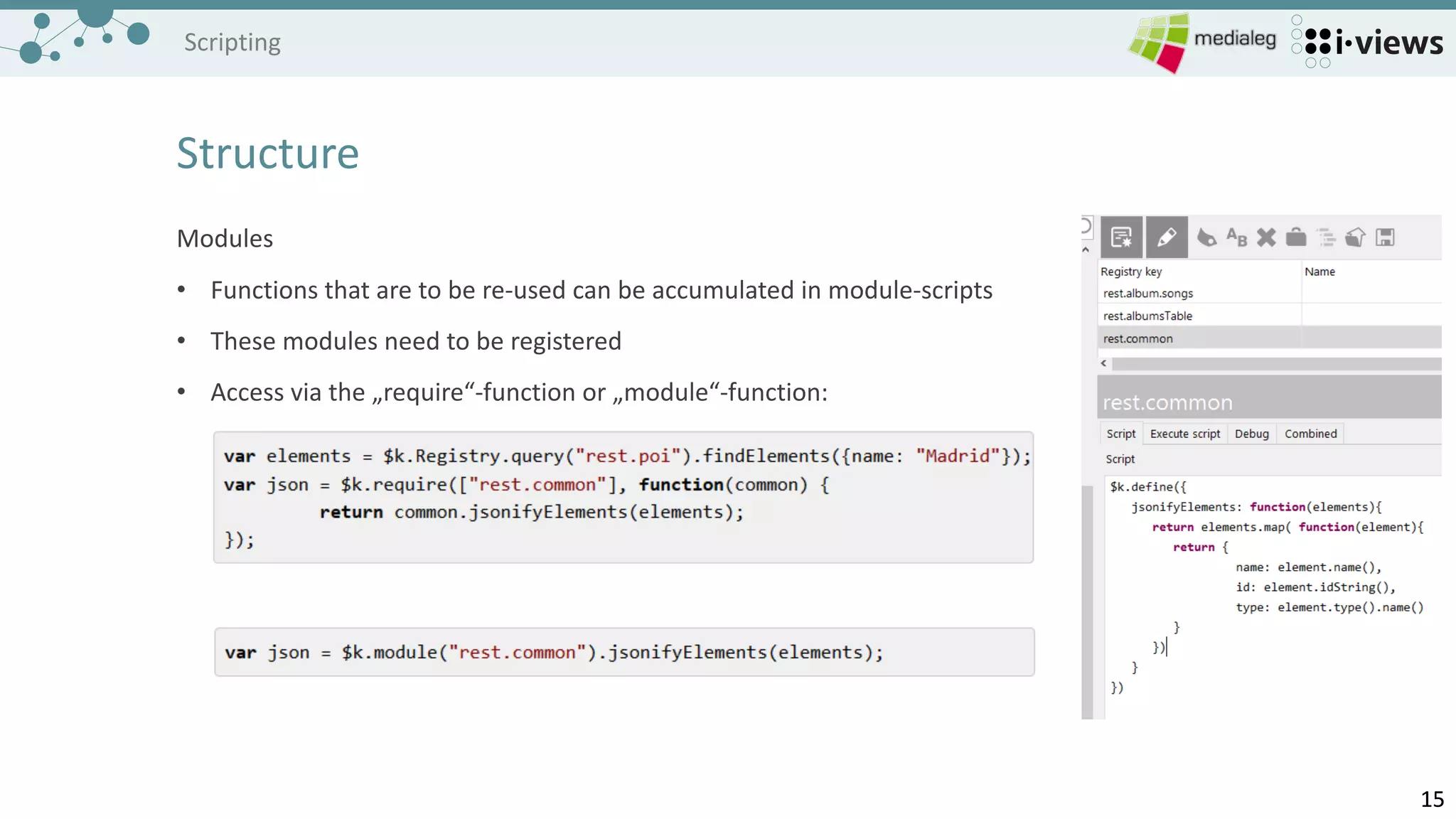Click the rest.common title banner
The width and height of the screenshot is (1456, 819).
pos(1270,398)
